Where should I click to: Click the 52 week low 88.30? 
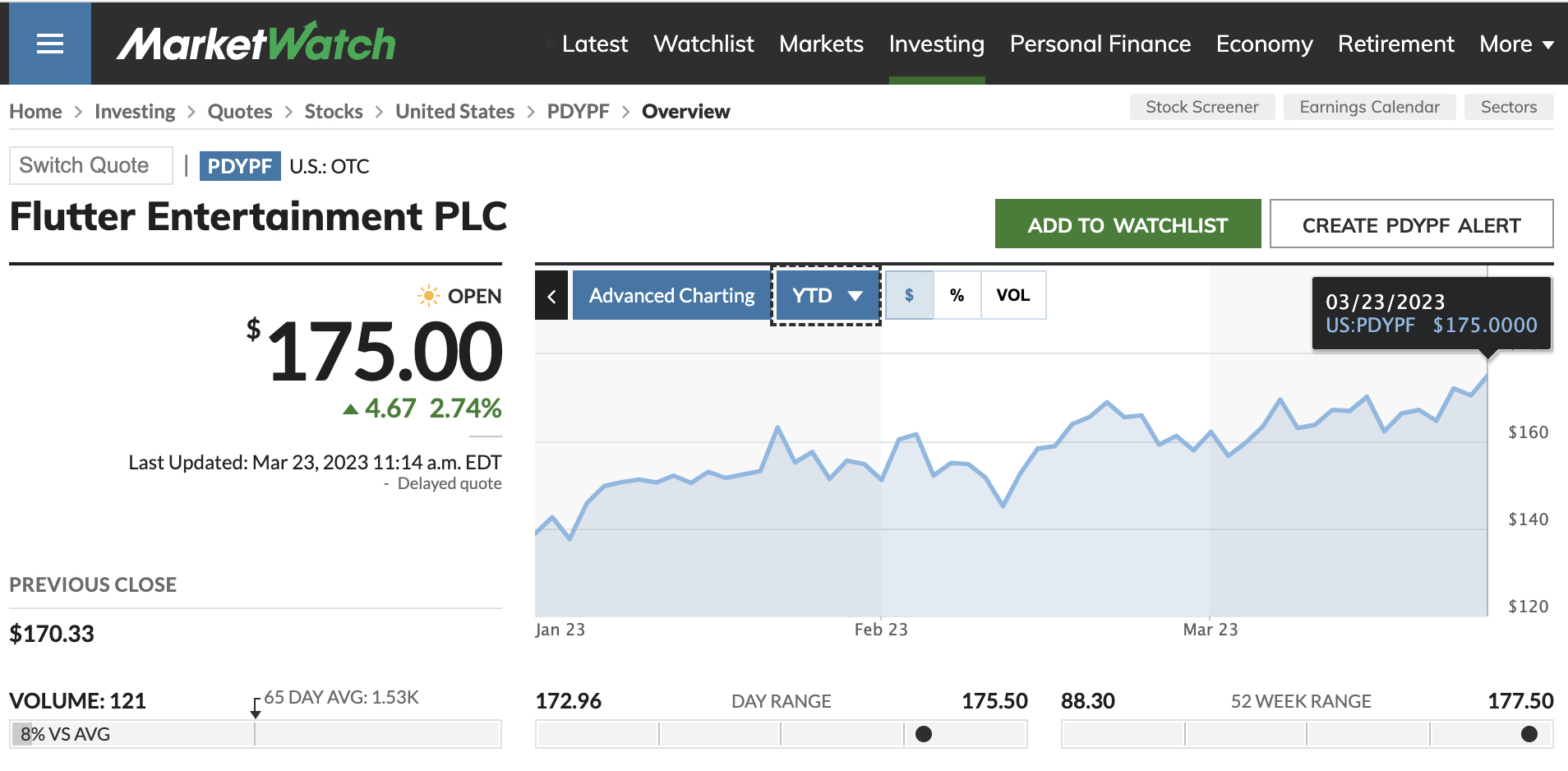[1088, 701]
